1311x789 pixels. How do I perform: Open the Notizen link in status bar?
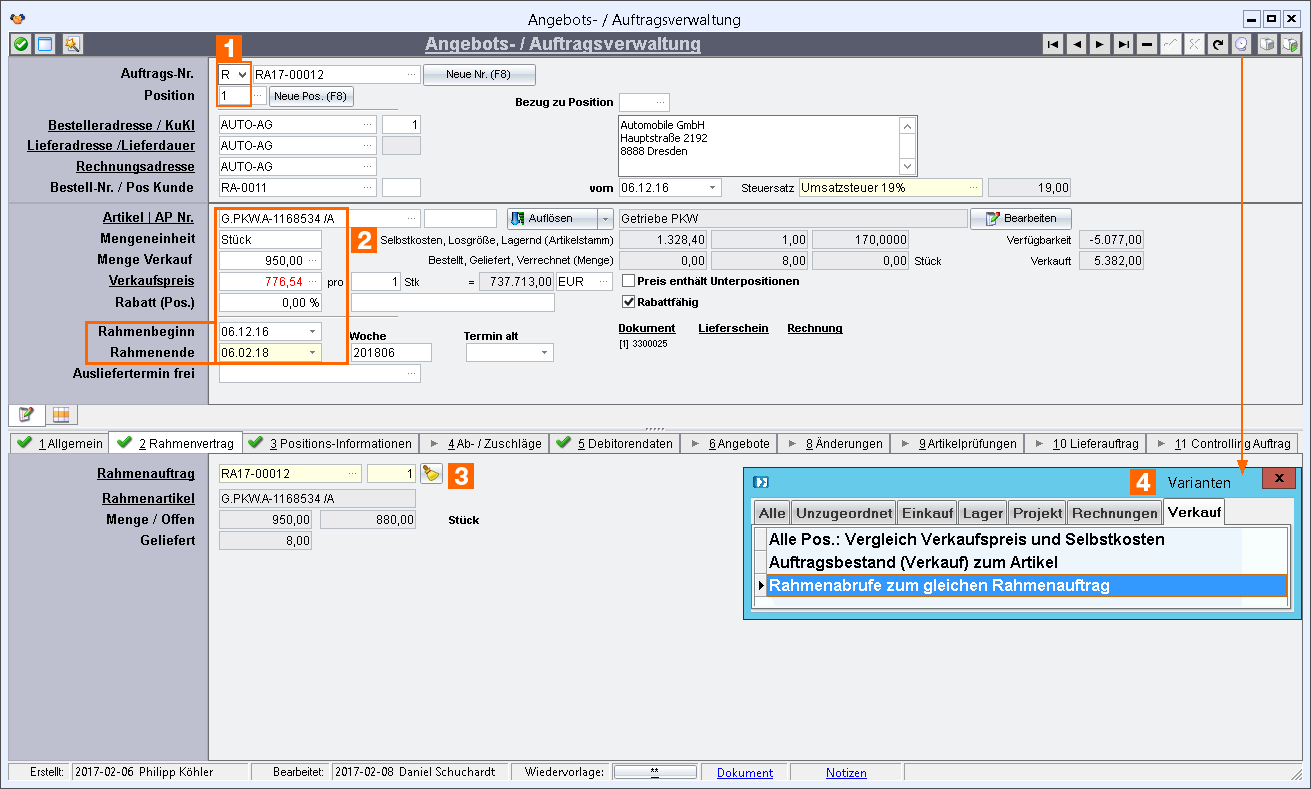(x=846, y=773)
